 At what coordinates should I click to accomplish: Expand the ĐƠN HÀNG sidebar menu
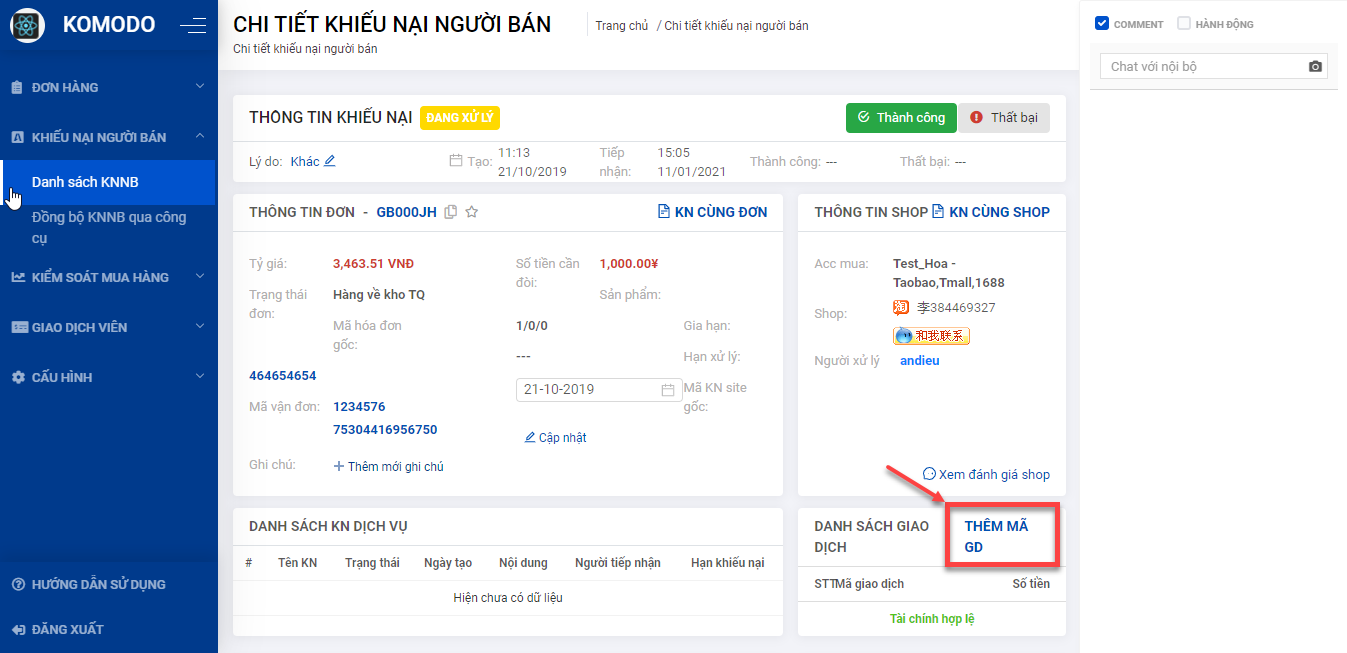(x=108, y=87)
